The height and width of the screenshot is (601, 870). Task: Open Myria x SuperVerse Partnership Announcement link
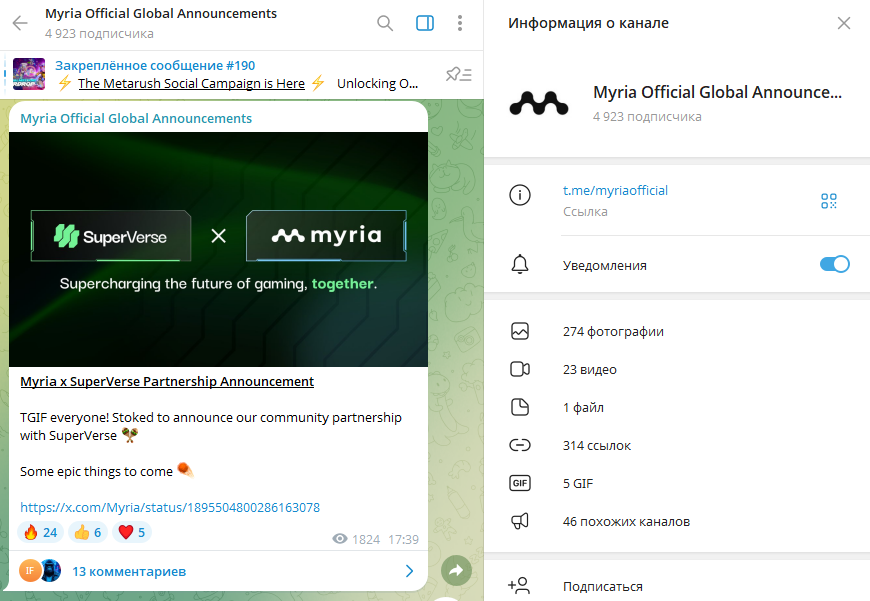[167, 381]
